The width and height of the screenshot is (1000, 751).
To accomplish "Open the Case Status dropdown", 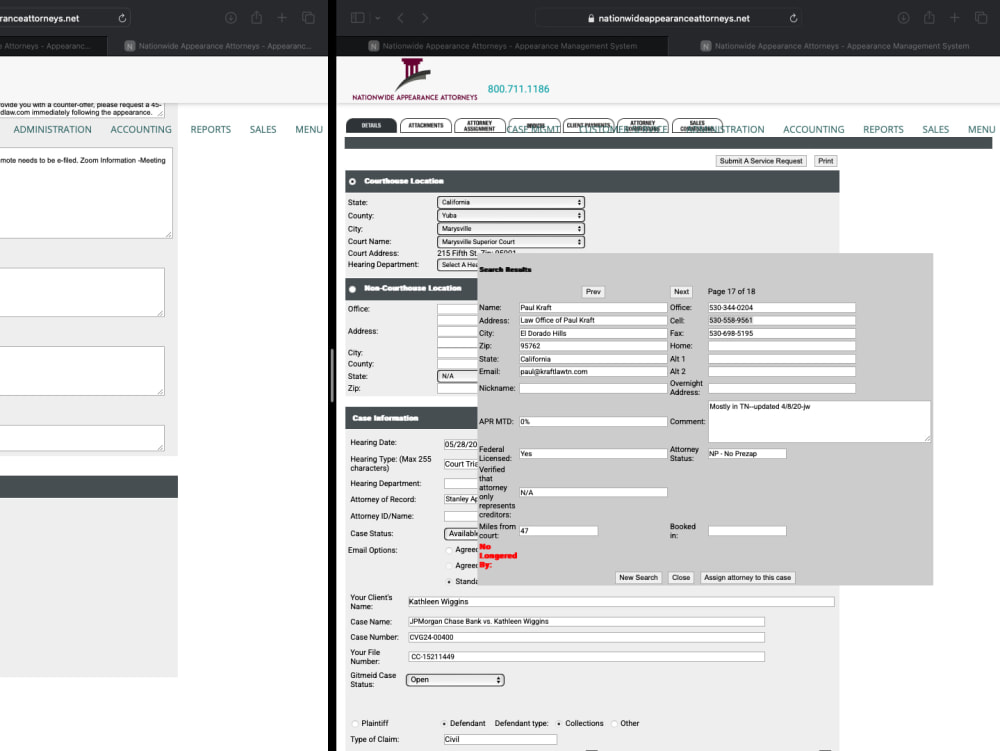I will pos(461,534).
